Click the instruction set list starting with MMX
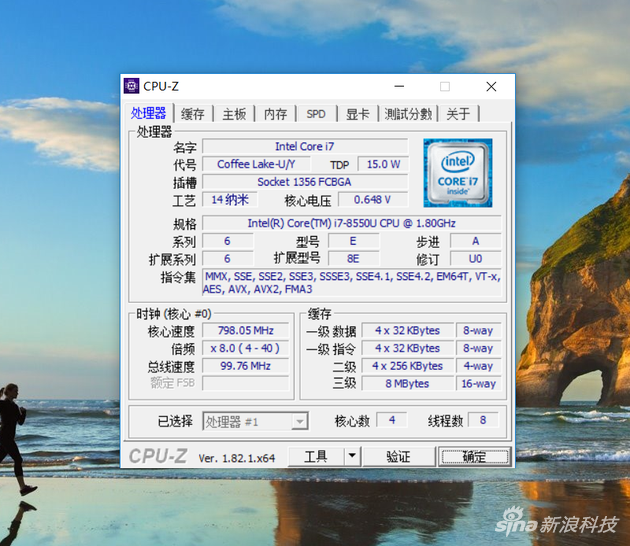630x546 pixels. tap(352, 283)
